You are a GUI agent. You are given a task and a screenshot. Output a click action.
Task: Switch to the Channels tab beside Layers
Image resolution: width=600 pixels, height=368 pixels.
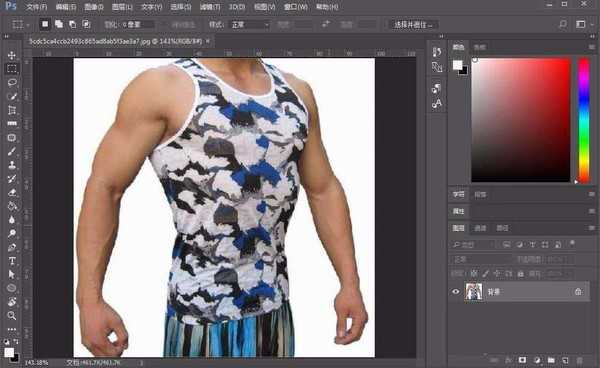click(x=480, y=228)
